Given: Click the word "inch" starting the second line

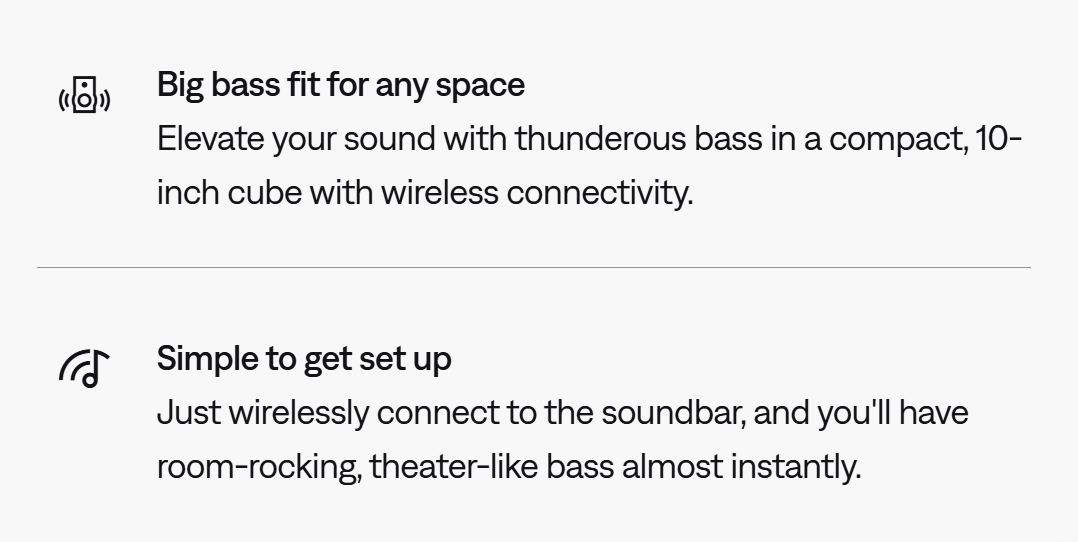Looking at the screenshot, I should (187, 192).
